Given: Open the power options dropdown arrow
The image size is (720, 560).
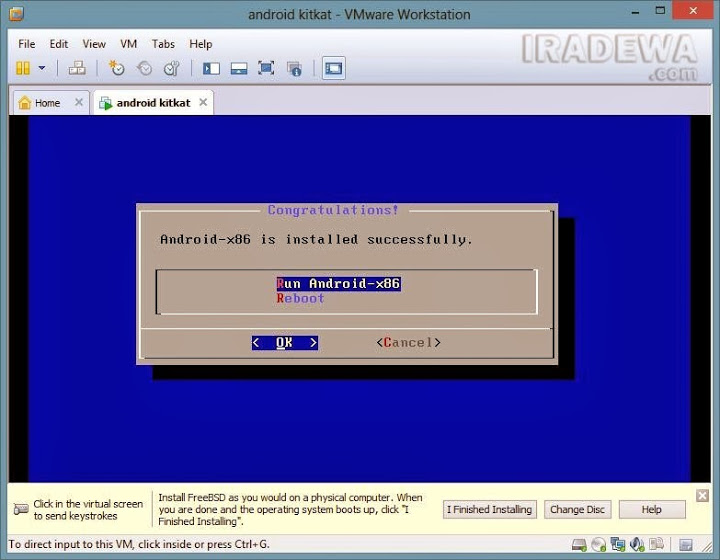Looking at the screenshot, I should [x=42, y=68].
